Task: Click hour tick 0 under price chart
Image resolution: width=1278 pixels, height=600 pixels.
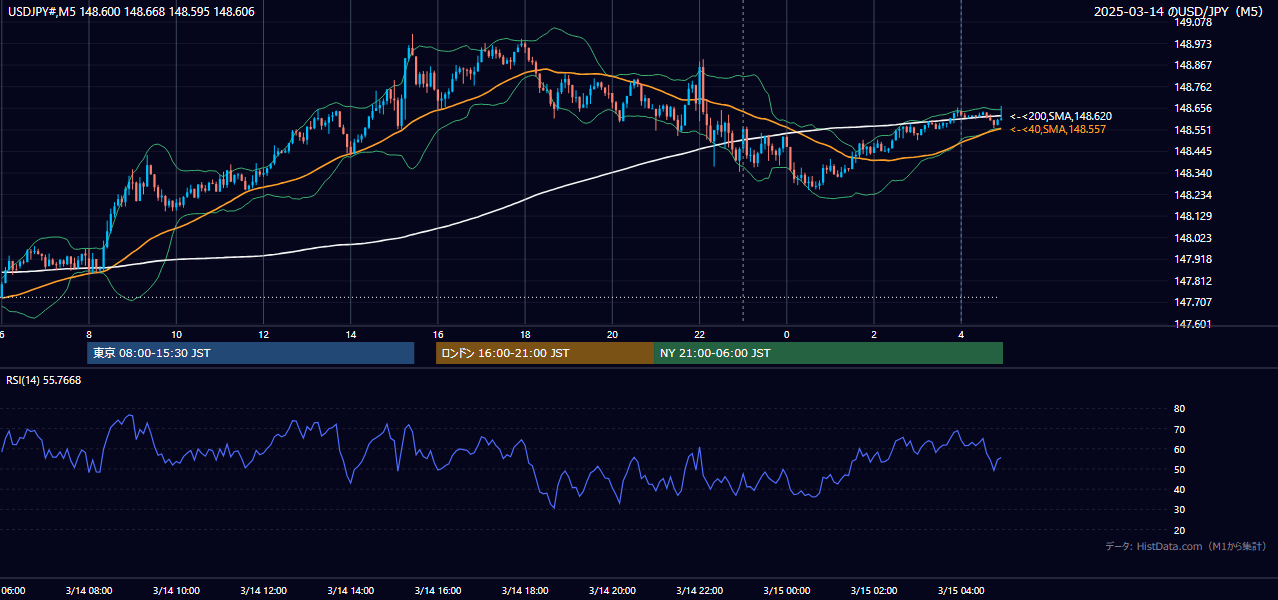Action: point(787,334)
